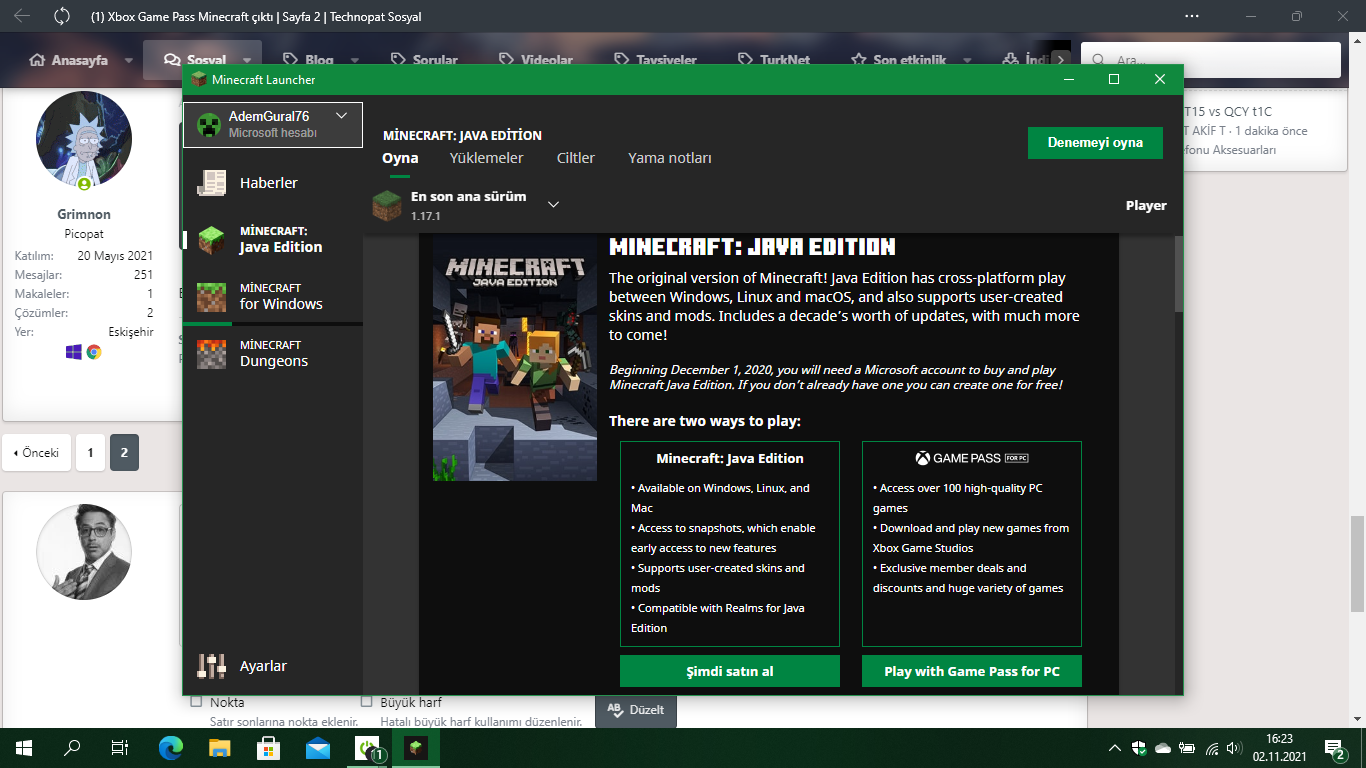Expand the AdemGural76 account dropdown
1366x768 pixels.
(341, 116)
